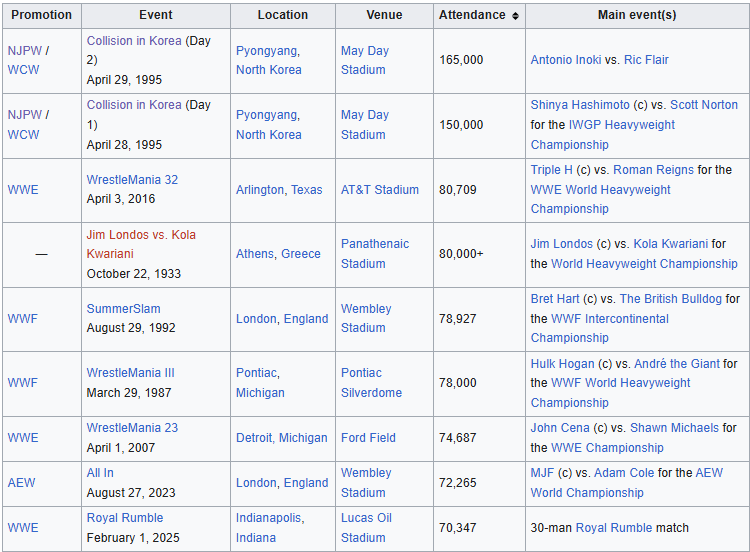This screenshot has width=750, height=552.
Task: Open the Ric Flair link
Action: 646,60
